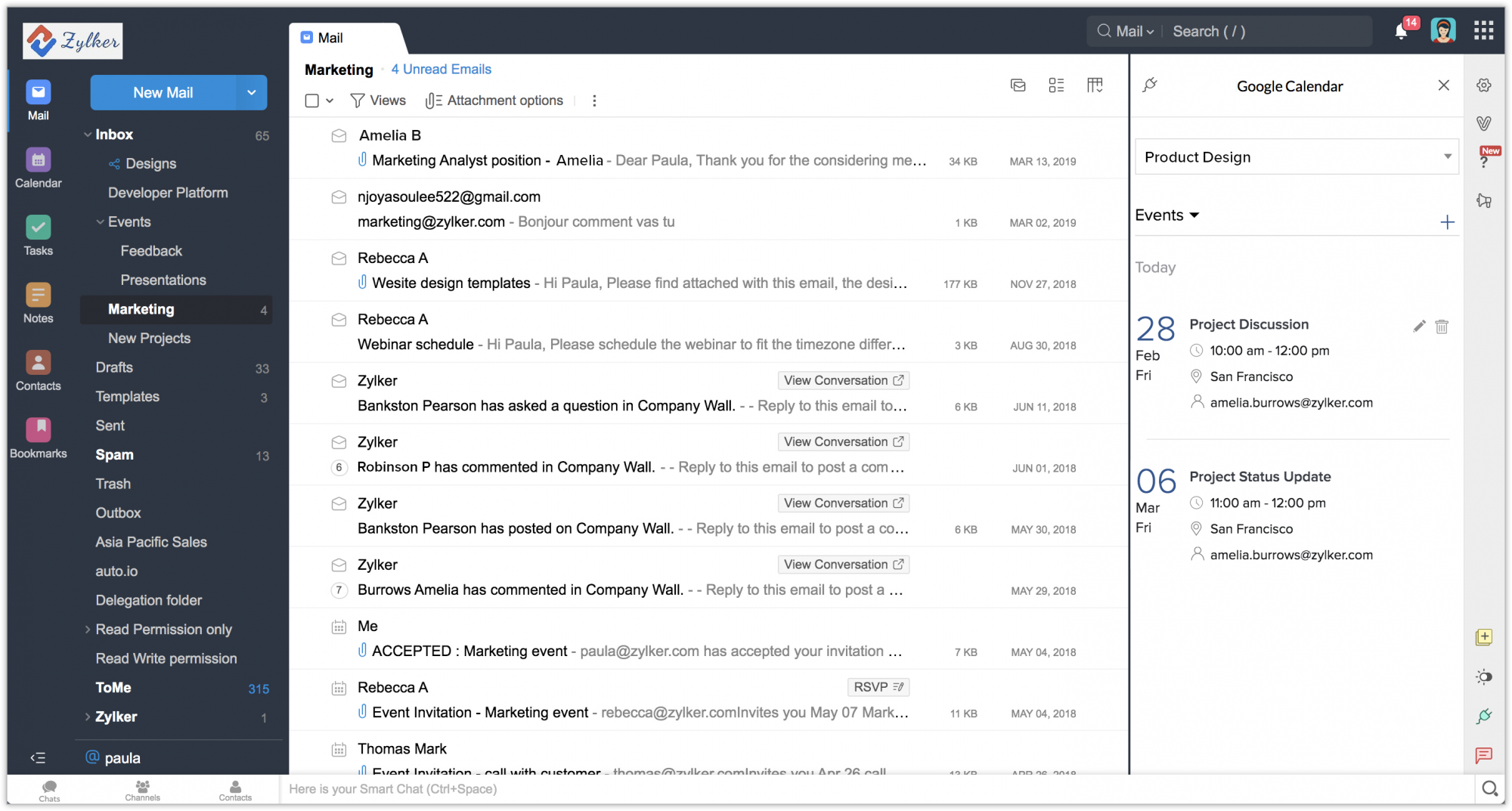The height and width of the screenshot is (811, 1512).
Task: Tick the select-all emails checkbox
Action: pos(311,101)
